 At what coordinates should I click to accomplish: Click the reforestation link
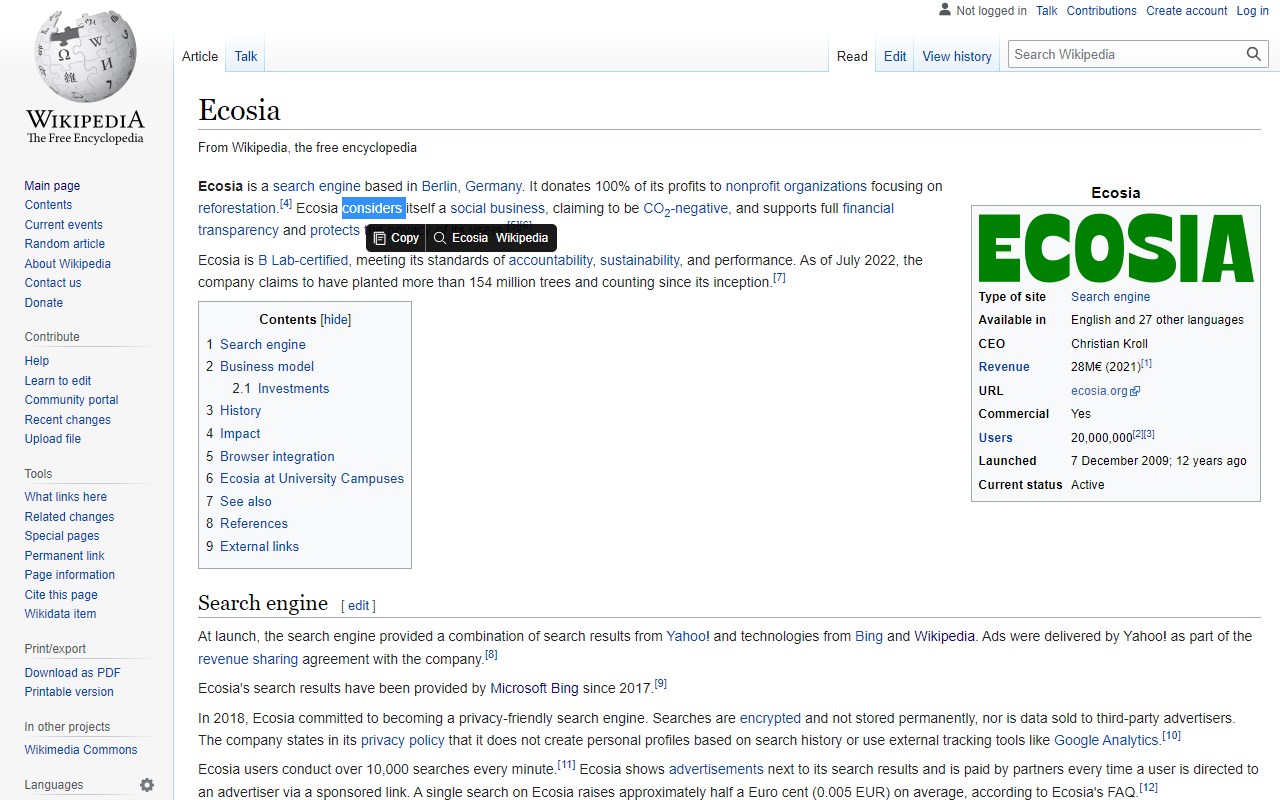[237, 208]
